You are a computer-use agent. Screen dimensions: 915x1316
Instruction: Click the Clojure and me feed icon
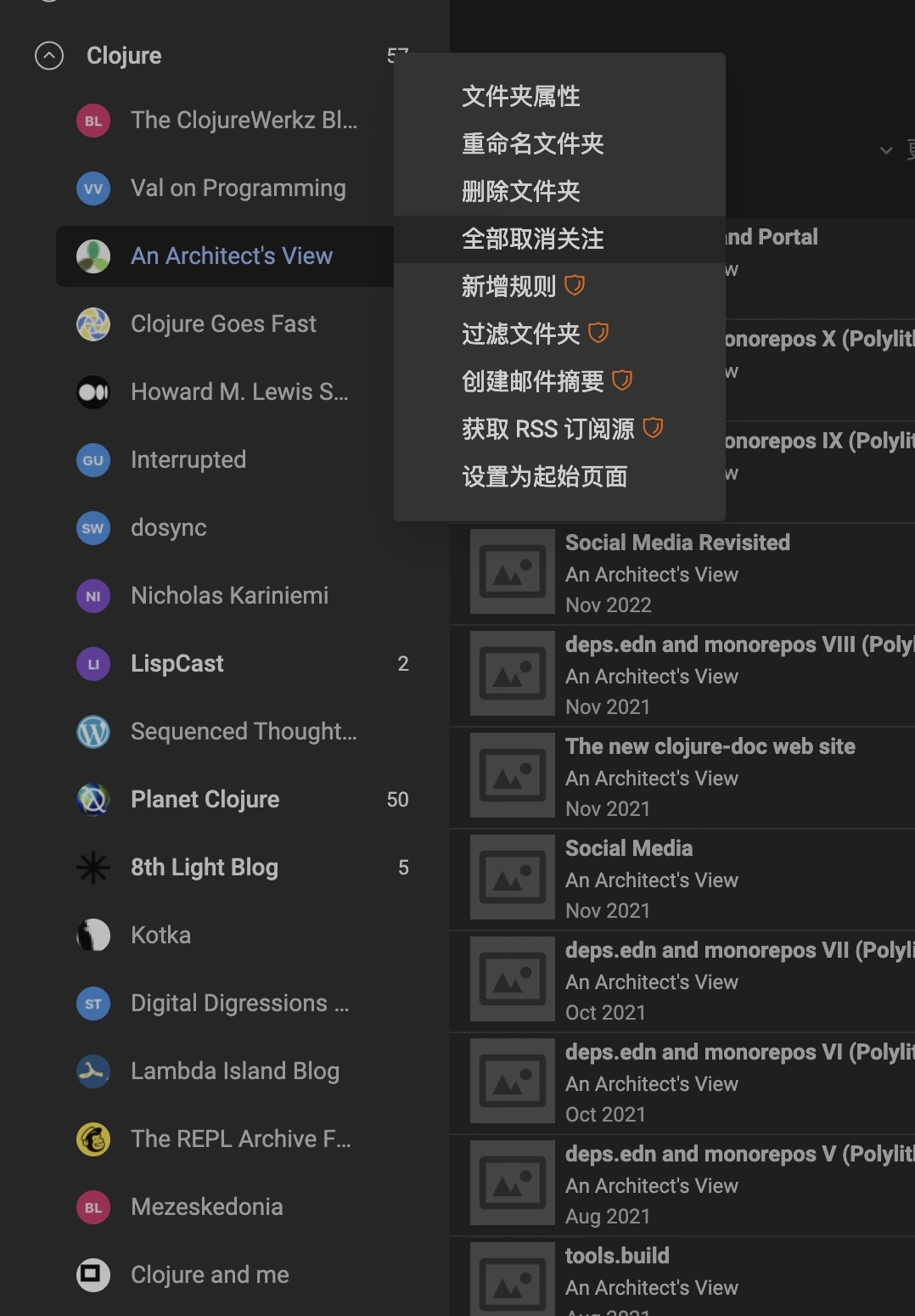(93, 1275)
